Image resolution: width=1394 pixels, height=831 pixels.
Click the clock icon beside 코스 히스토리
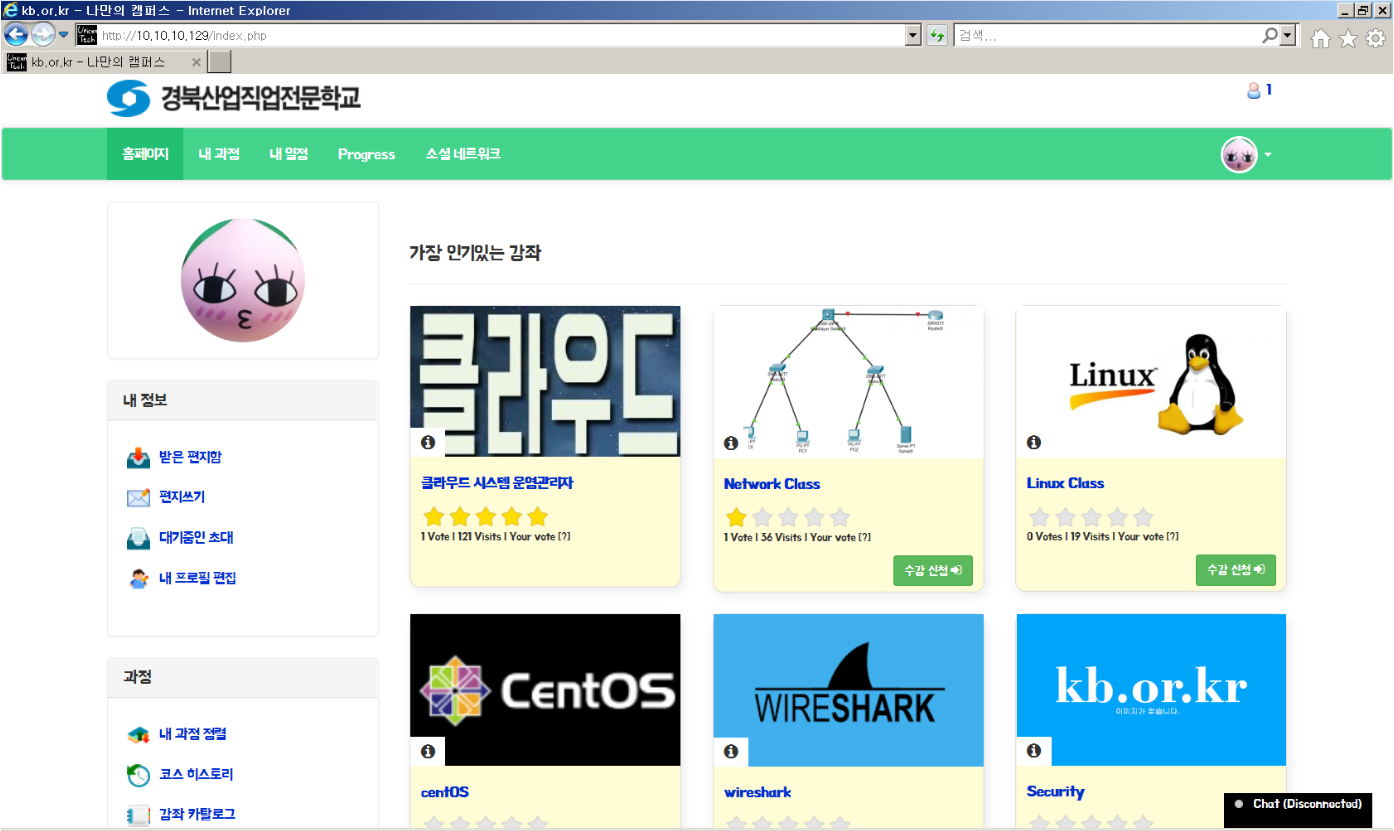click(x=138, y=775)
